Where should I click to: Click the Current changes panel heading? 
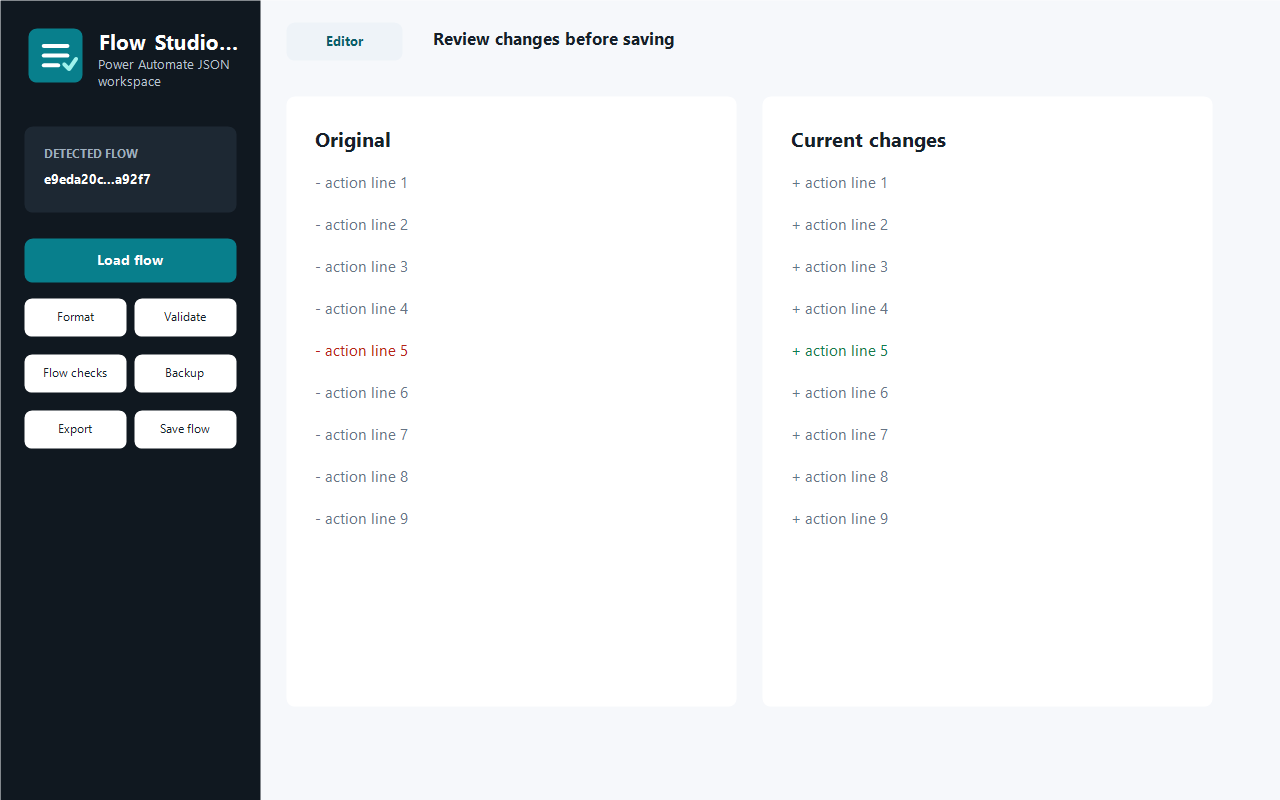click(868, 140)
